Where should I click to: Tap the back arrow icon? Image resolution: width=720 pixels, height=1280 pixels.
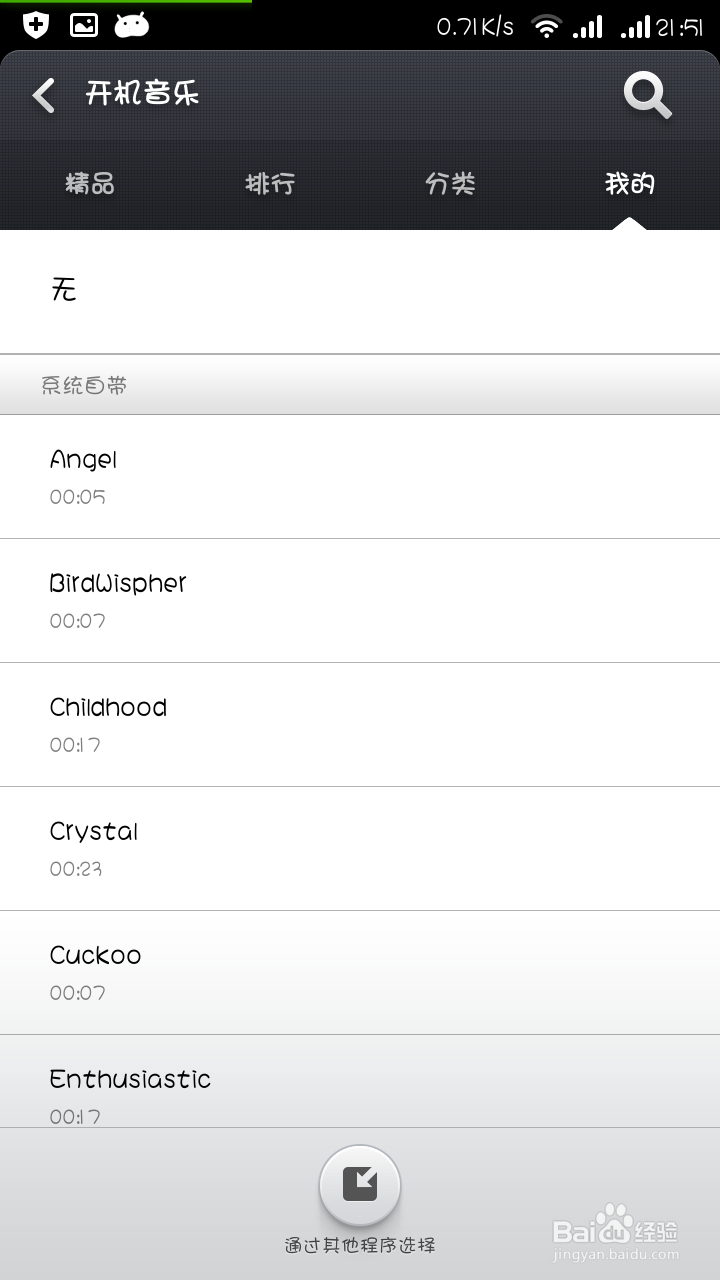click(x=43, y=95)
